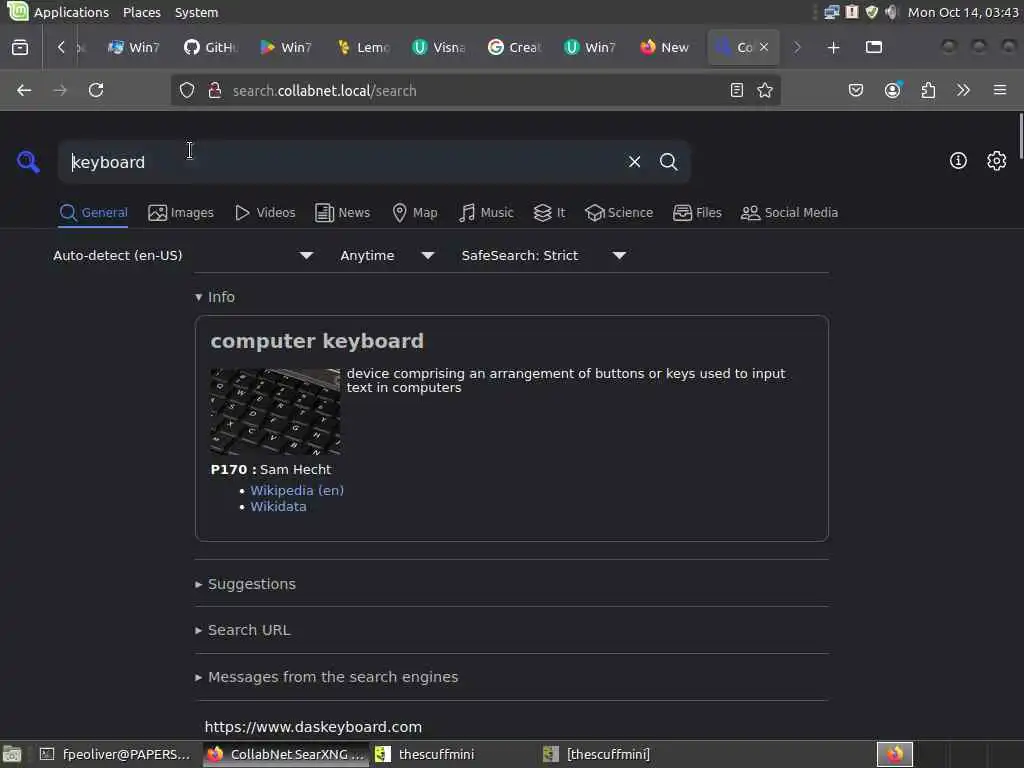Expand Messages from the search engines
This screenshot has height=768, width=1024.
click(x=327, y=677)
